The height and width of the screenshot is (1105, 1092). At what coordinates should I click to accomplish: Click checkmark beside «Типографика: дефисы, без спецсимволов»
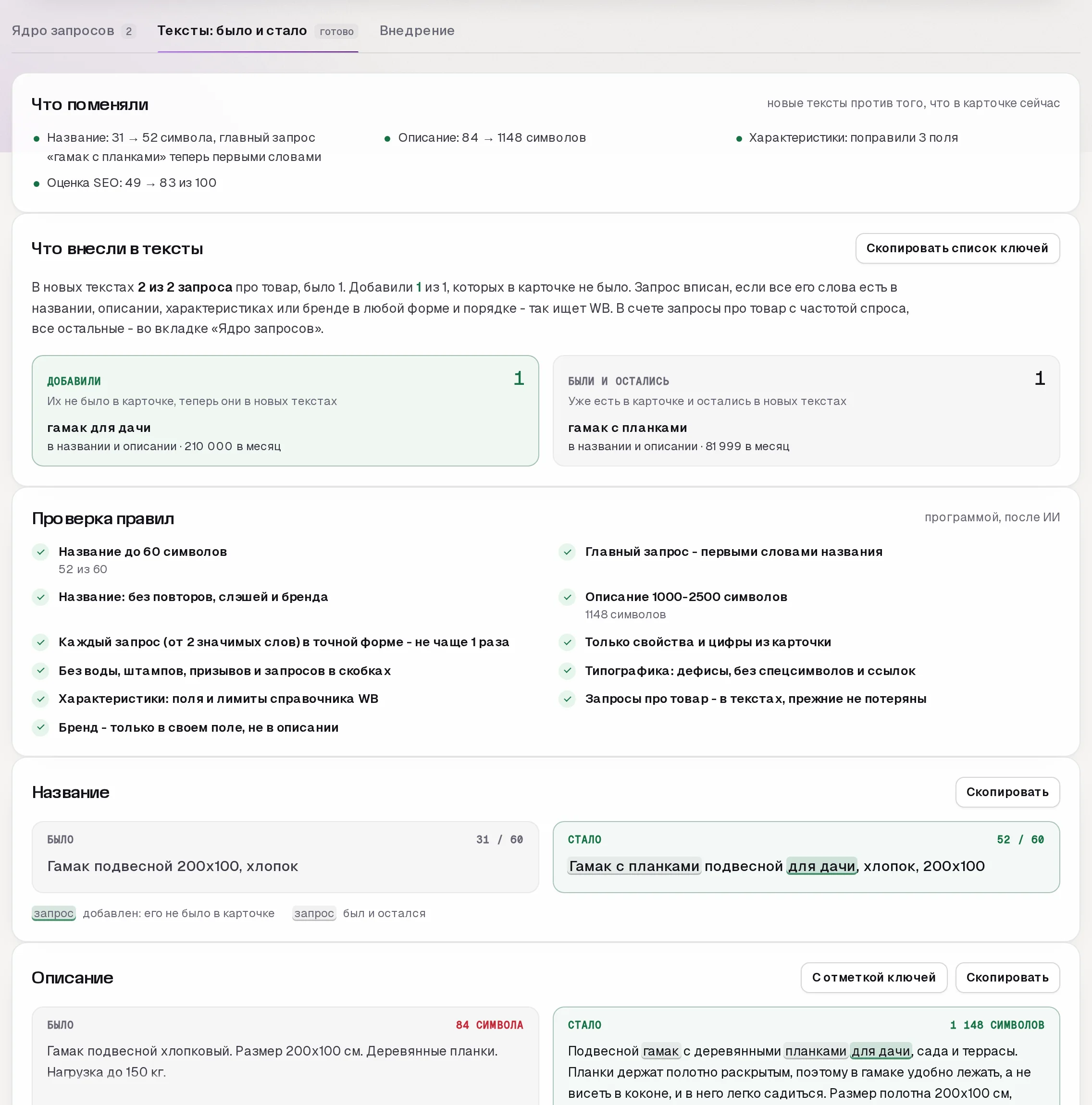point(567,671)
